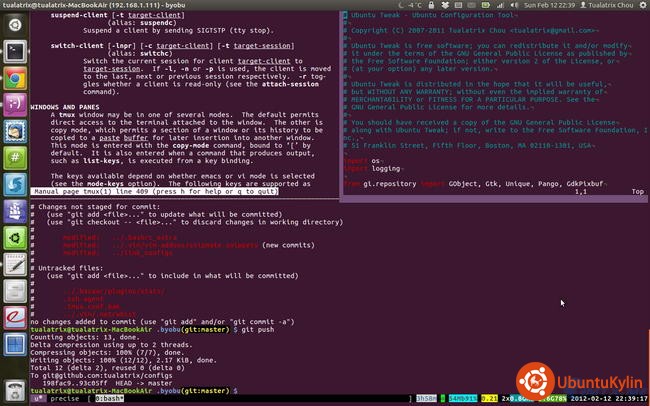The width and height of the screenshot is (650, 406).
Task: Open the green hash IRC app
Action: coord(15,158)
